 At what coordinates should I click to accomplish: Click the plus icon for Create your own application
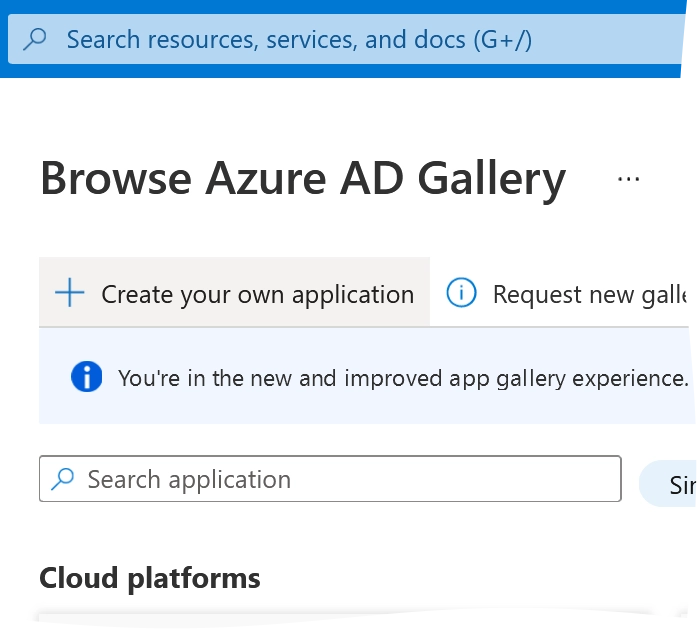point(69,293)
